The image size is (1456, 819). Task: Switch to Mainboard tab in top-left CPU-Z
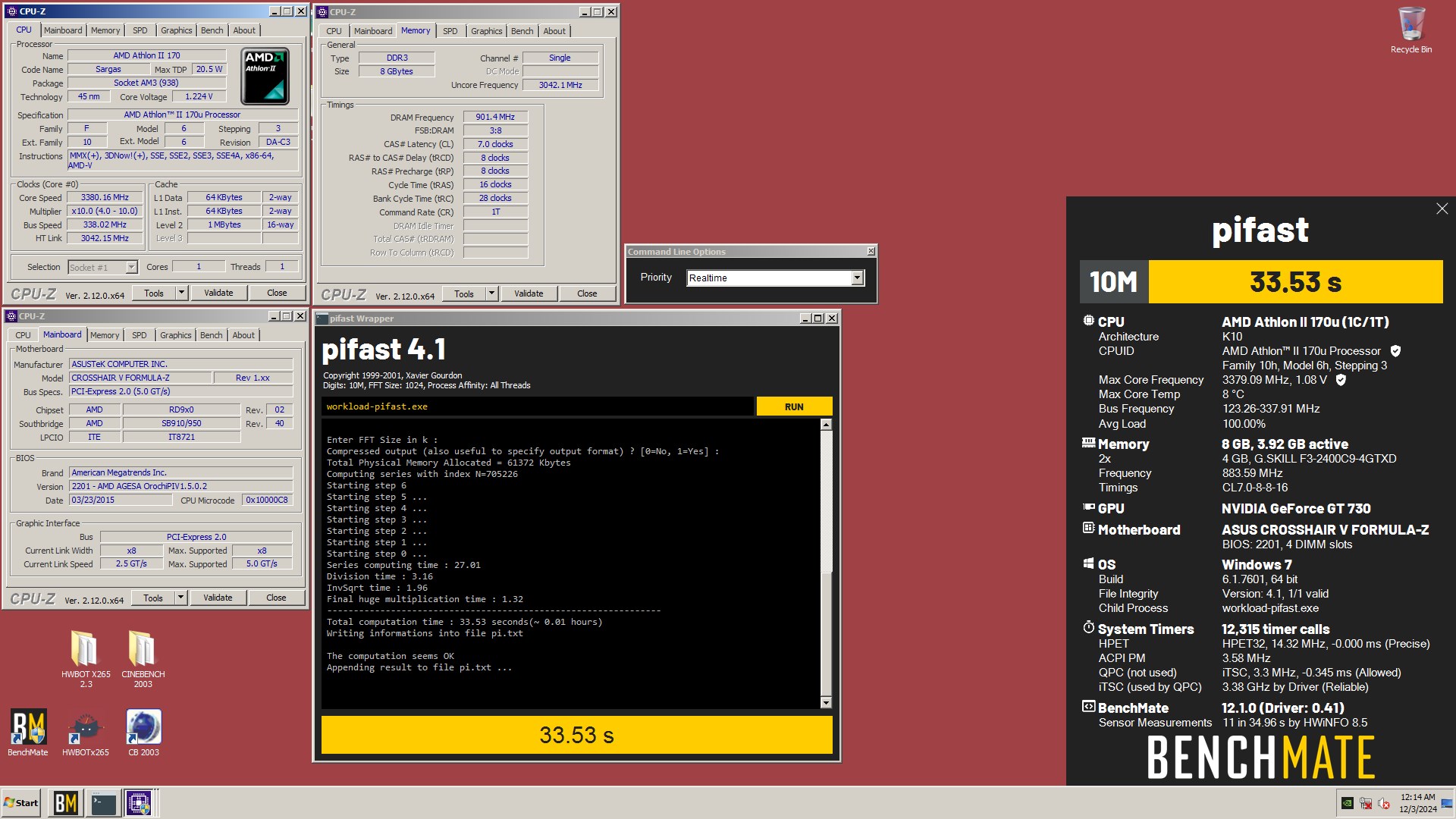(63, 30)
